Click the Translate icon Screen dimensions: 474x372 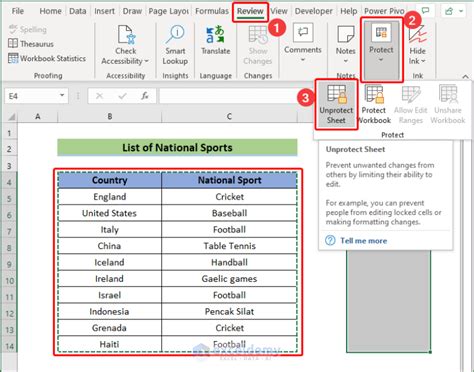click(x=215, y=35)
